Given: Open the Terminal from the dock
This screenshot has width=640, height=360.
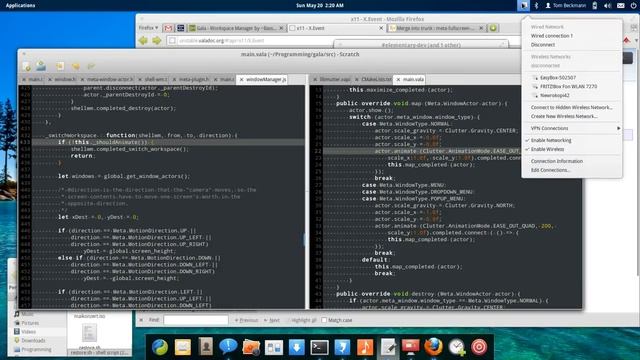Looking at the screenshot, I should (x=319, y=347).
